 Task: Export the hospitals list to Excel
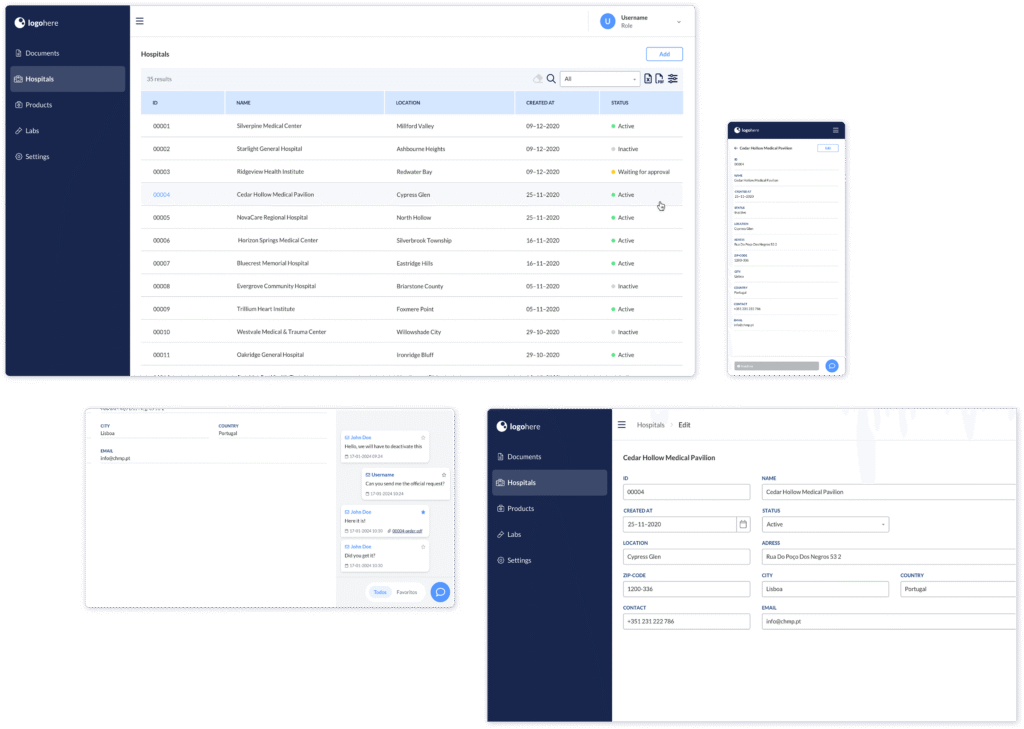(x=648, y=79)
